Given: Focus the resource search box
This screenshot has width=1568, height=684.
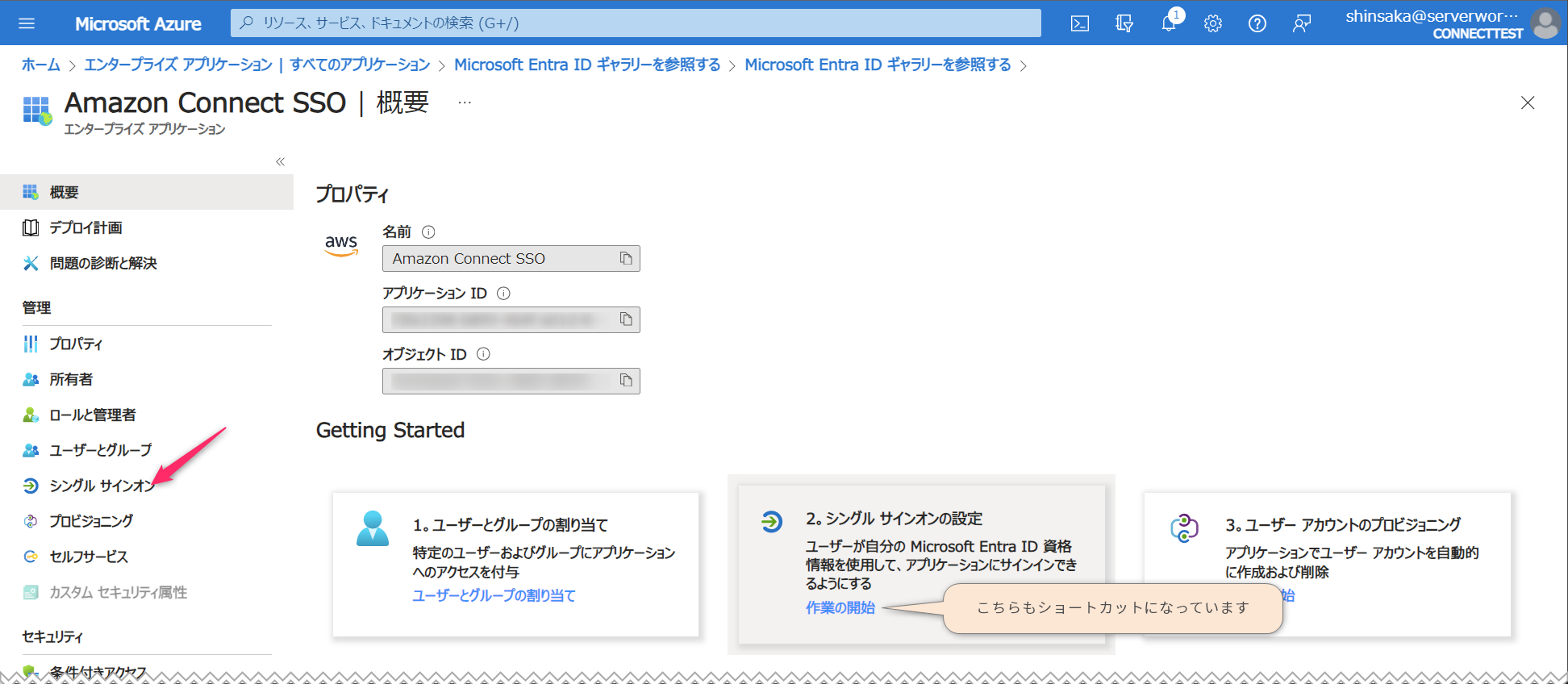Looking at the screenshot, I should [x=636, y=23].
